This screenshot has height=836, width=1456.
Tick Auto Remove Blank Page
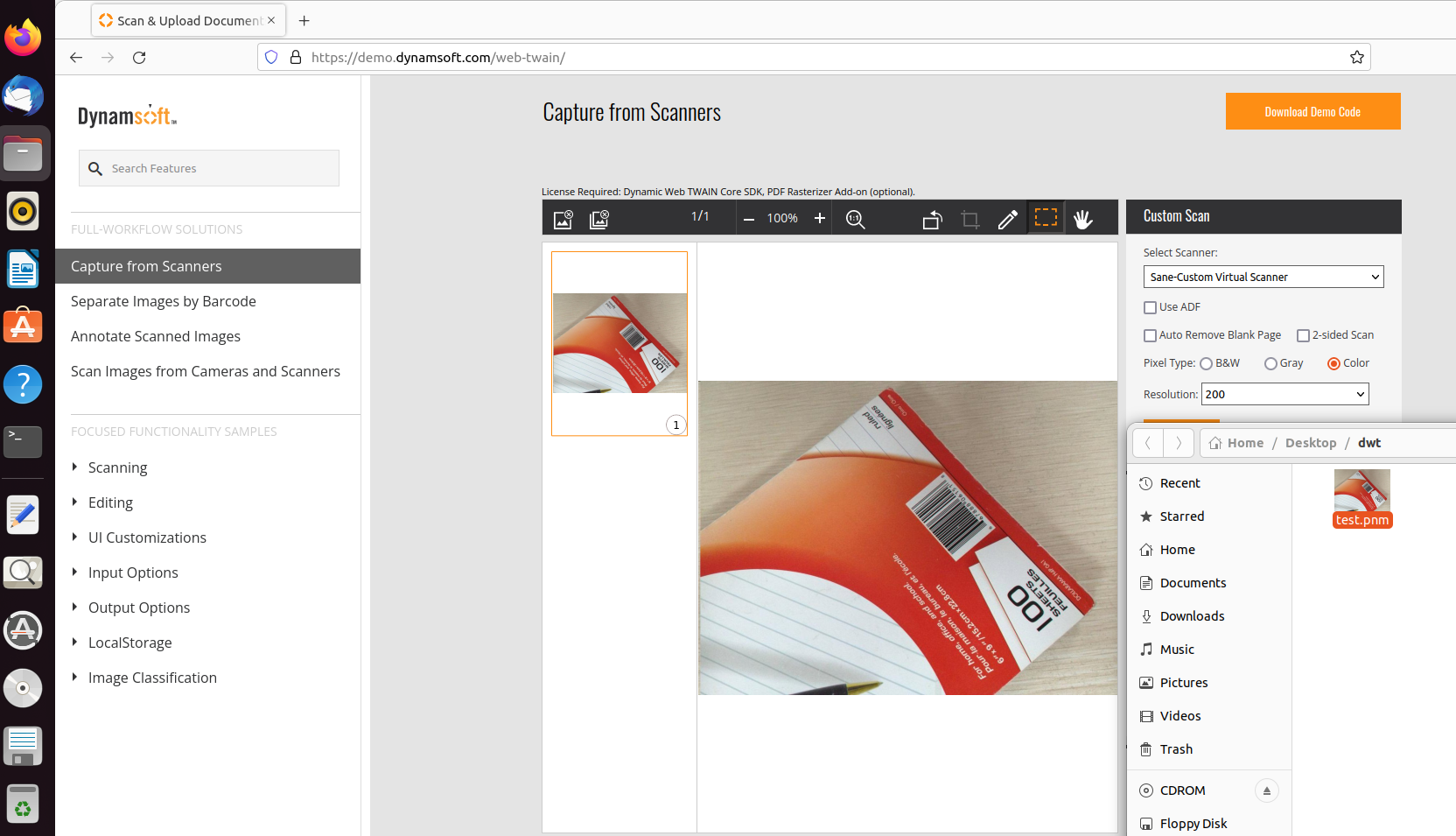(x=1151, y=335)
